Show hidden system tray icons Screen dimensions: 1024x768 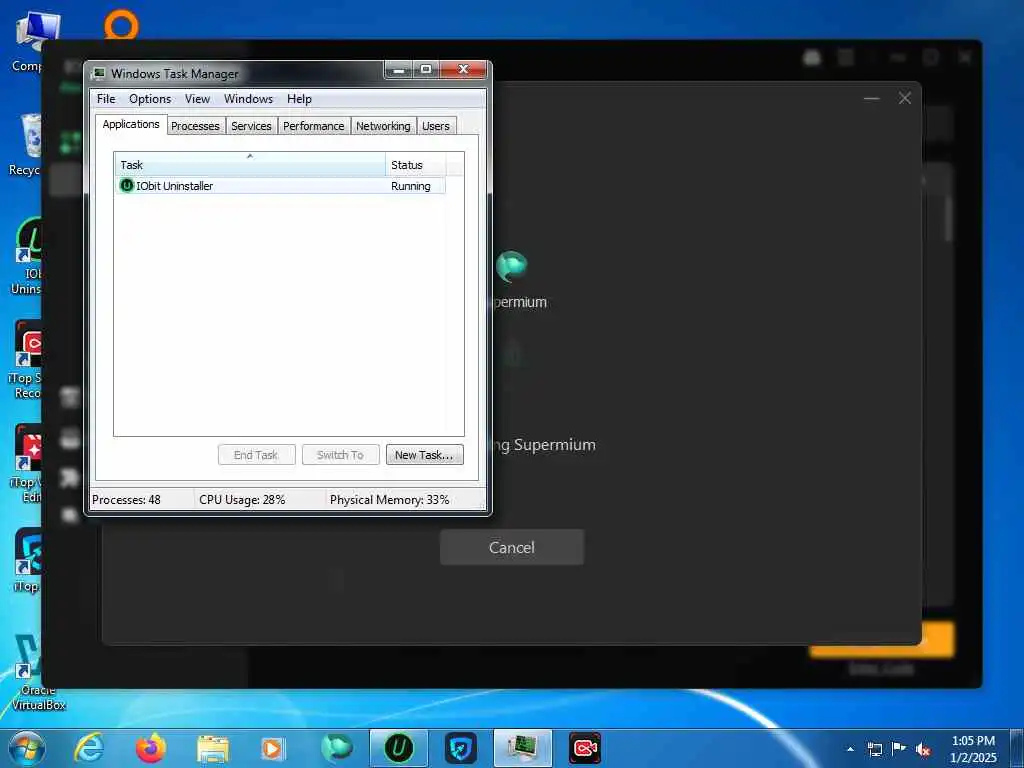(850, 749)
